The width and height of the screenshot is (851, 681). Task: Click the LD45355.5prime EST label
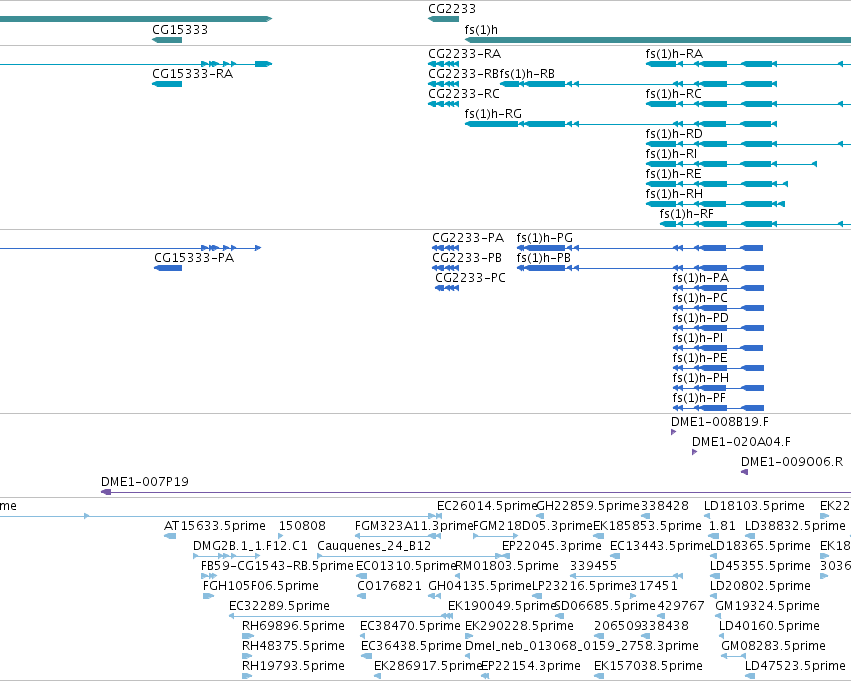point(760,566)
